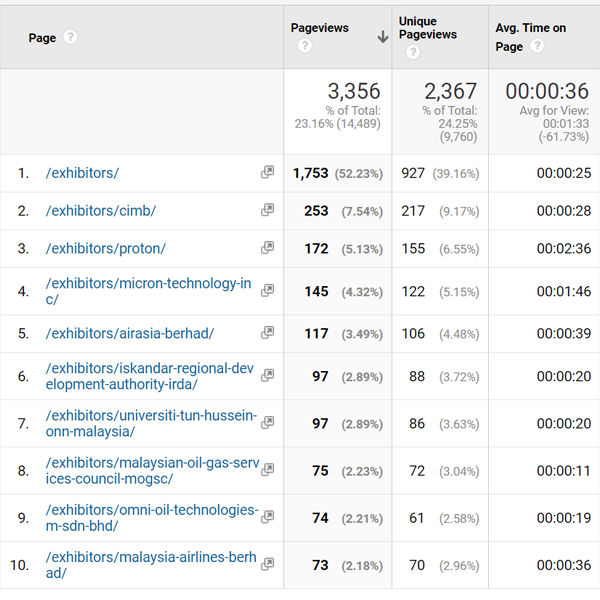Click the /exhibitors/proton/ page link
Viewport: 600px width, 600px height.
[105, 248]
